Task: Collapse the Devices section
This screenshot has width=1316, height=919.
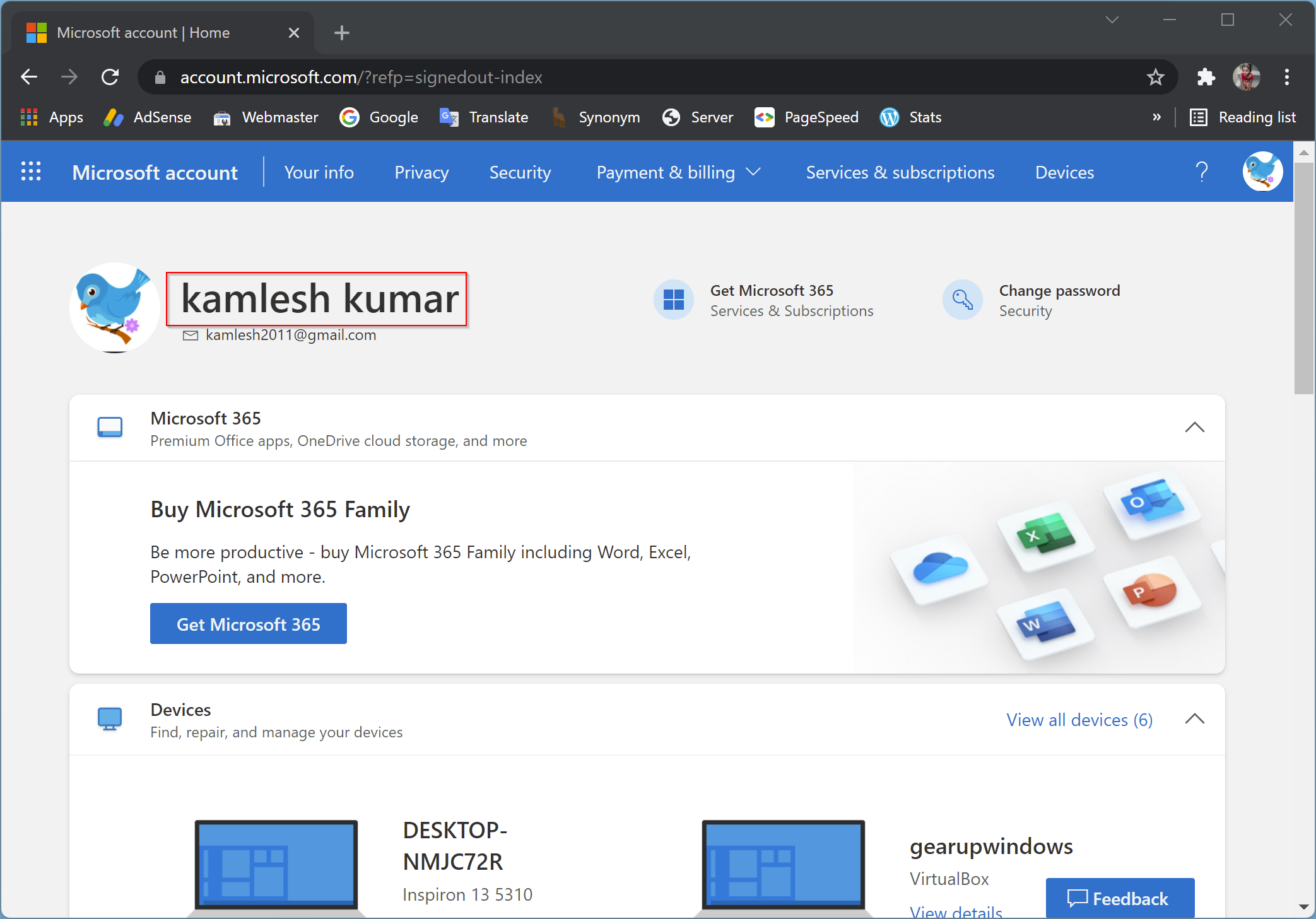Action: [1194, 719]
